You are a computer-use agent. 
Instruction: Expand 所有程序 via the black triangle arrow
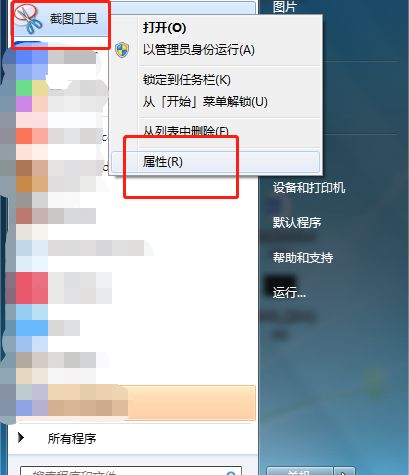(x=21, y=437)
